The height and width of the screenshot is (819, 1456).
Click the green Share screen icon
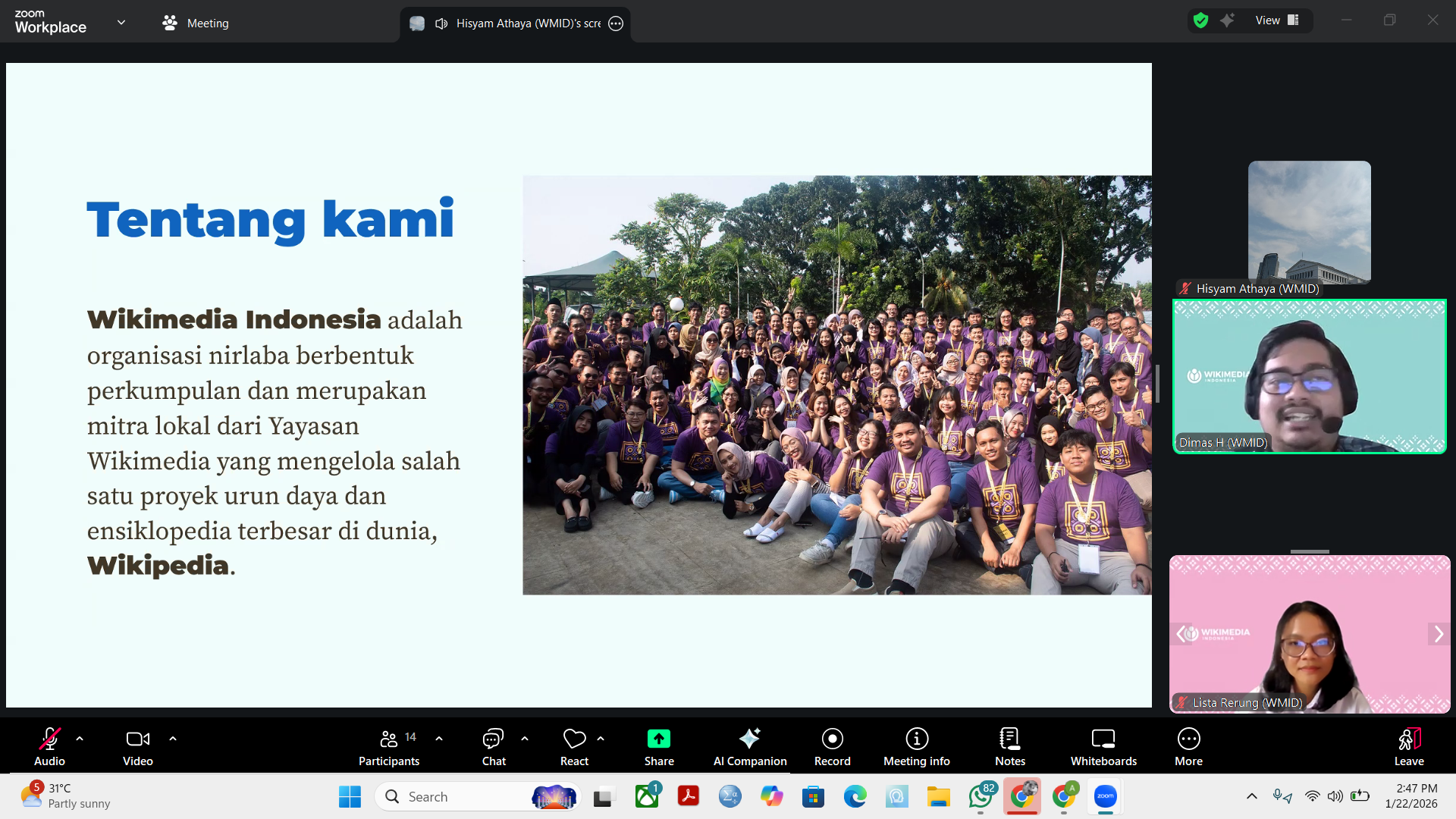(658, 739)
